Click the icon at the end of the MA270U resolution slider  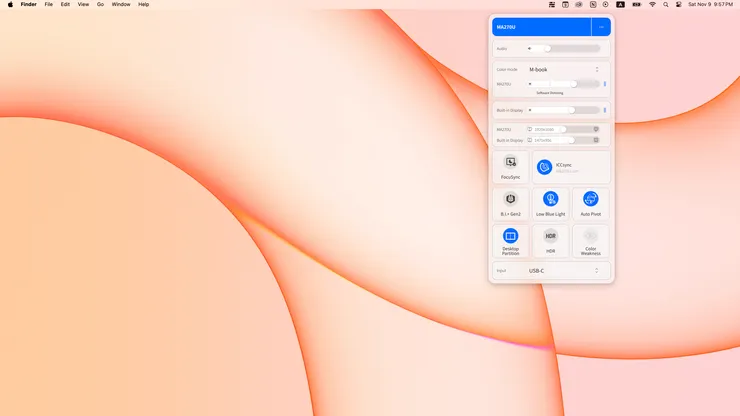[596, 129]
